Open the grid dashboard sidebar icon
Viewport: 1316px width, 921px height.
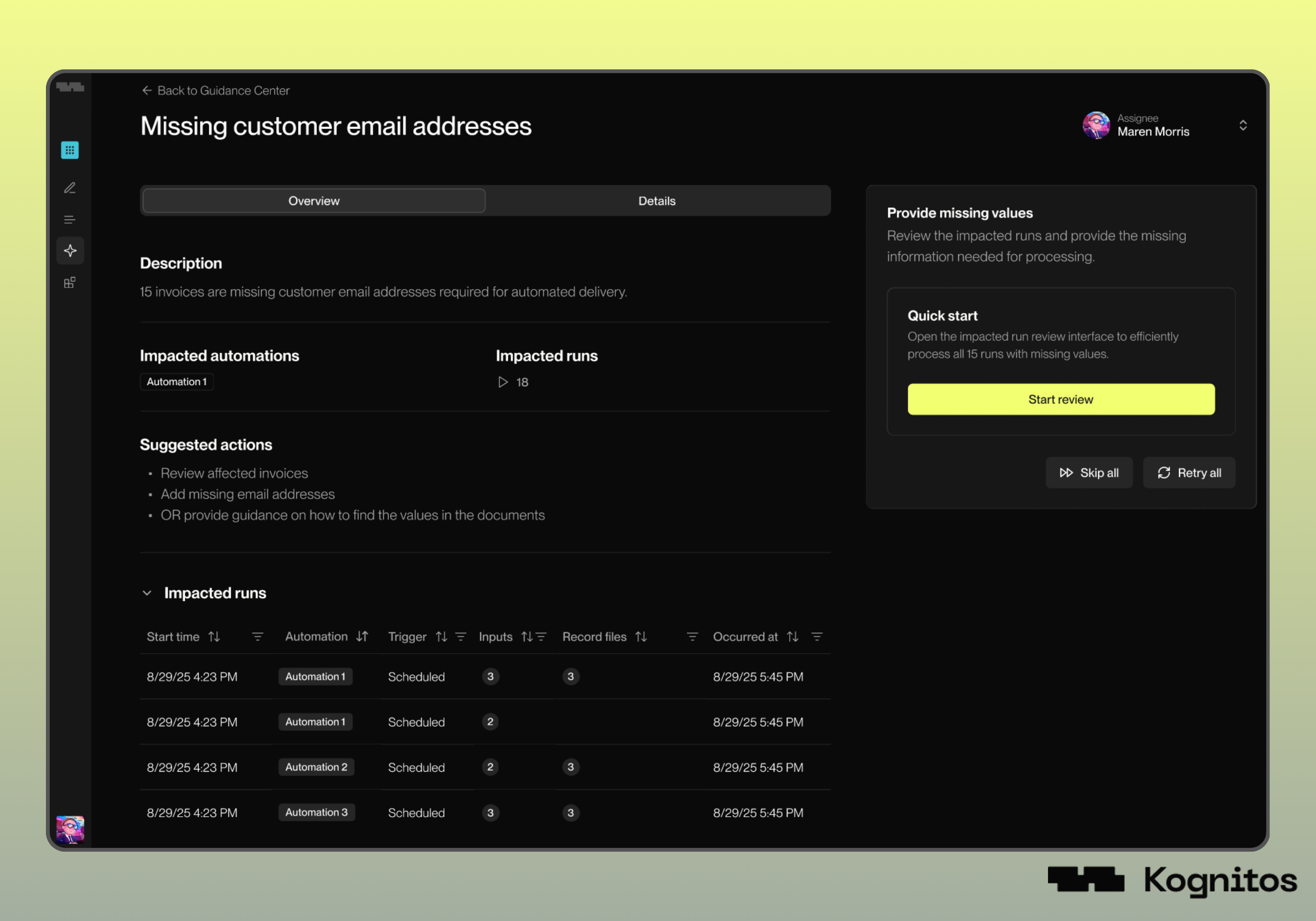coord(70,150)
